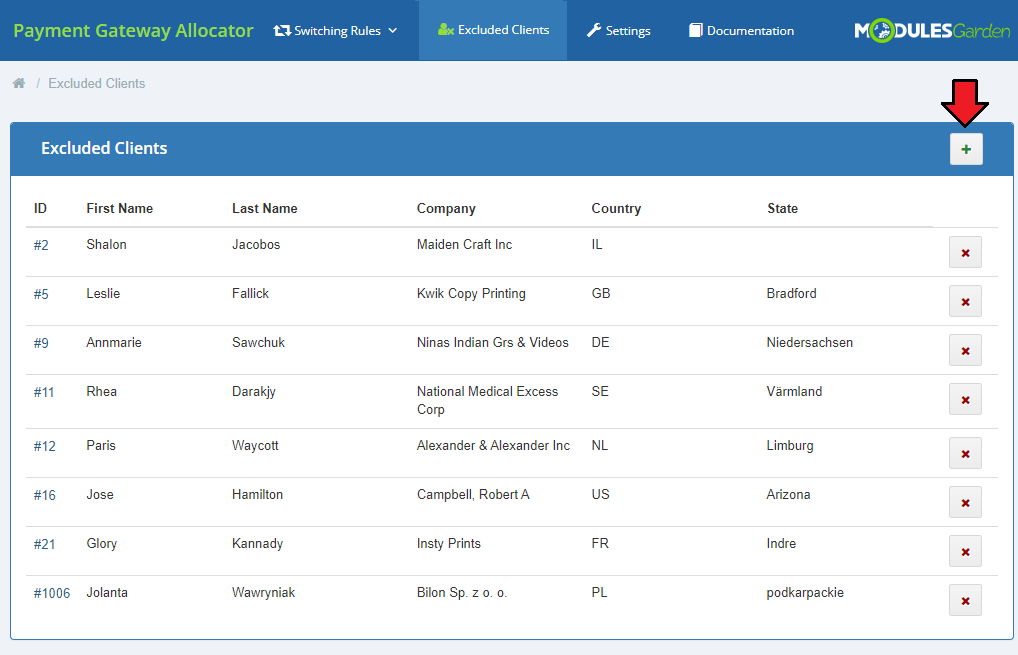The image size is (1018, 655).
Task: Open the Excluded Clients tab
Action: (493, 30)
